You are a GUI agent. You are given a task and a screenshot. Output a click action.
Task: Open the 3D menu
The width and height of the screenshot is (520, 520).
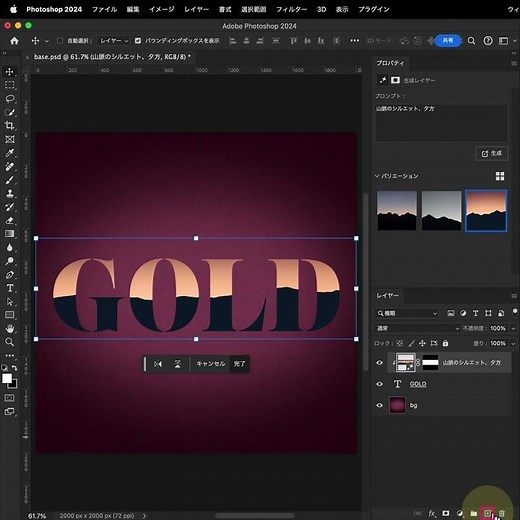[x=322, y=9]
